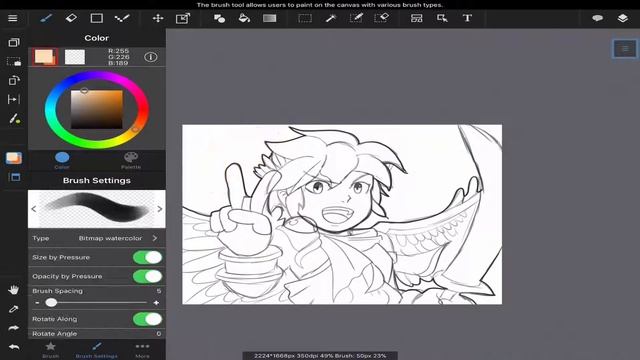The width and height of the screenshot is (640, 360).
Task: Click the saturation brightness square picker
Action: (97, 109)
